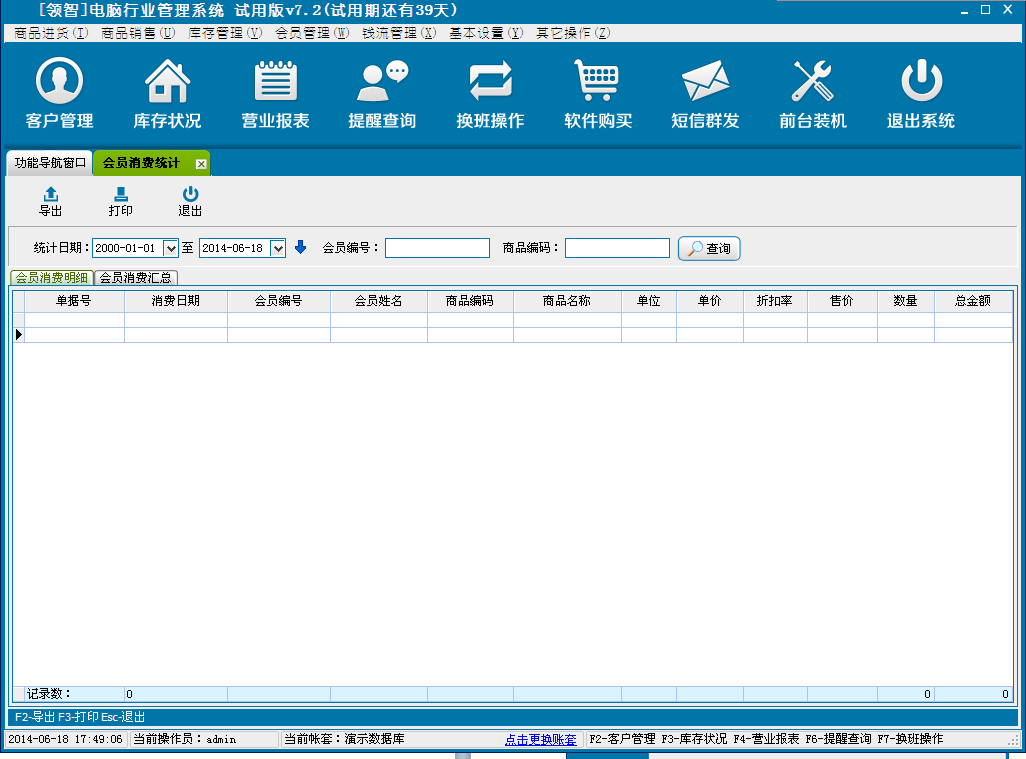The width and height of the screenshot is (1026, 759).
Task: Click the 点击更换账套 link
Action: [540, 740]
